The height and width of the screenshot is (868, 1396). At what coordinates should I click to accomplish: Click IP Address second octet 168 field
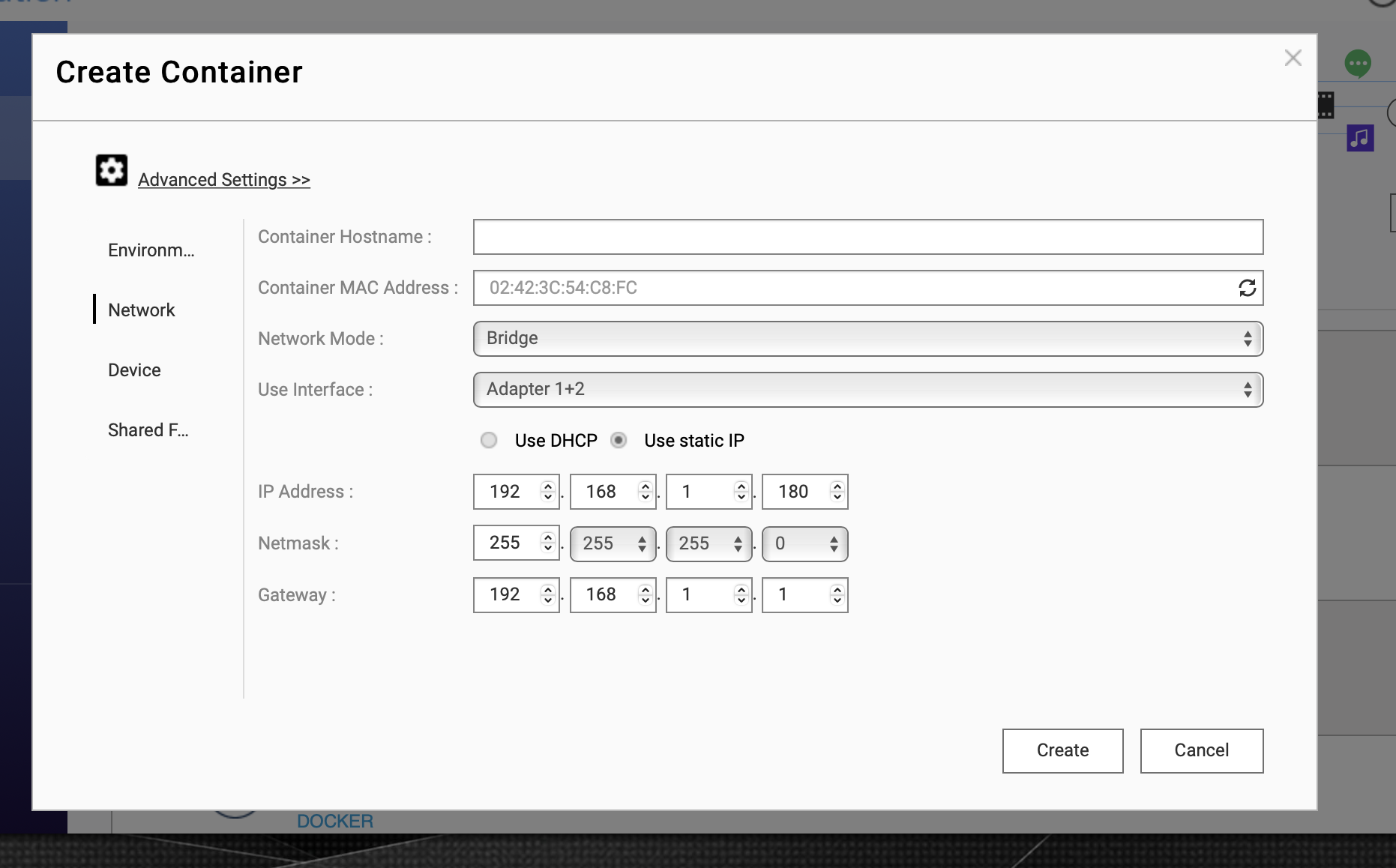613,492
